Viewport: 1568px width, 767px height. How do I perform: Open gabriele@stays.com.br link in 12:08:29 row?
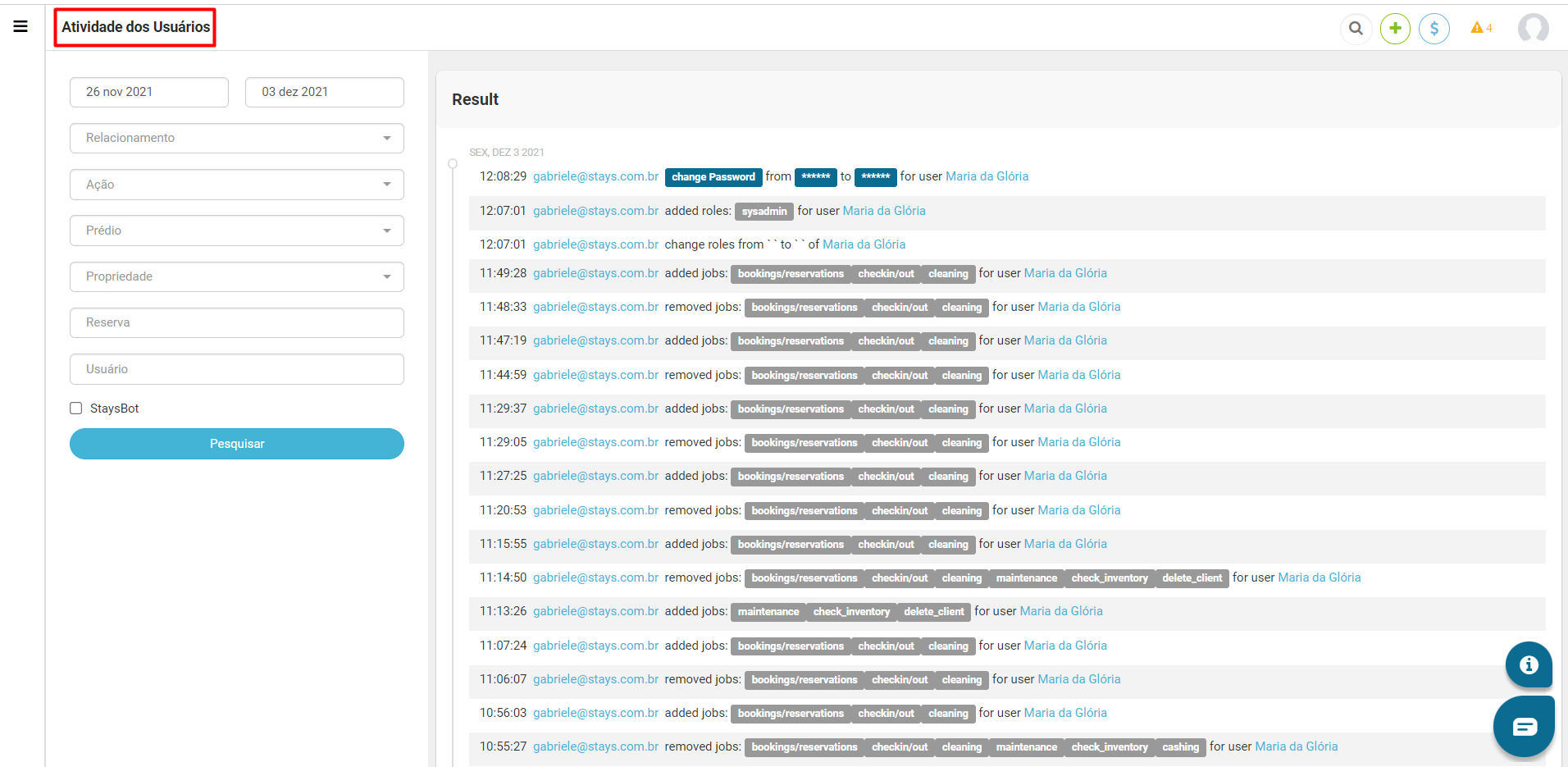[x=596, y=176]
